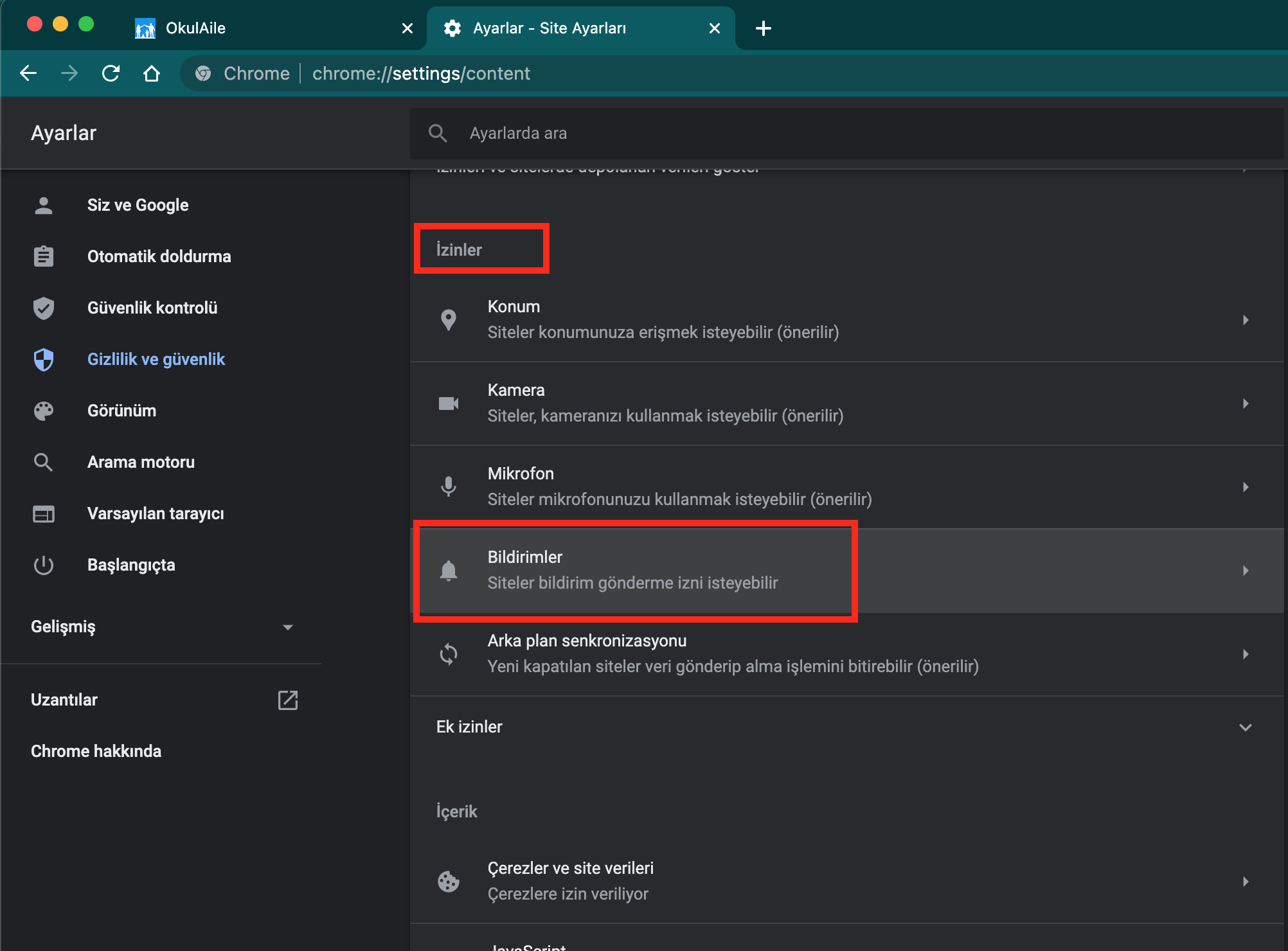
Task: Open Mikrofon permission settings
Action: 846,487
